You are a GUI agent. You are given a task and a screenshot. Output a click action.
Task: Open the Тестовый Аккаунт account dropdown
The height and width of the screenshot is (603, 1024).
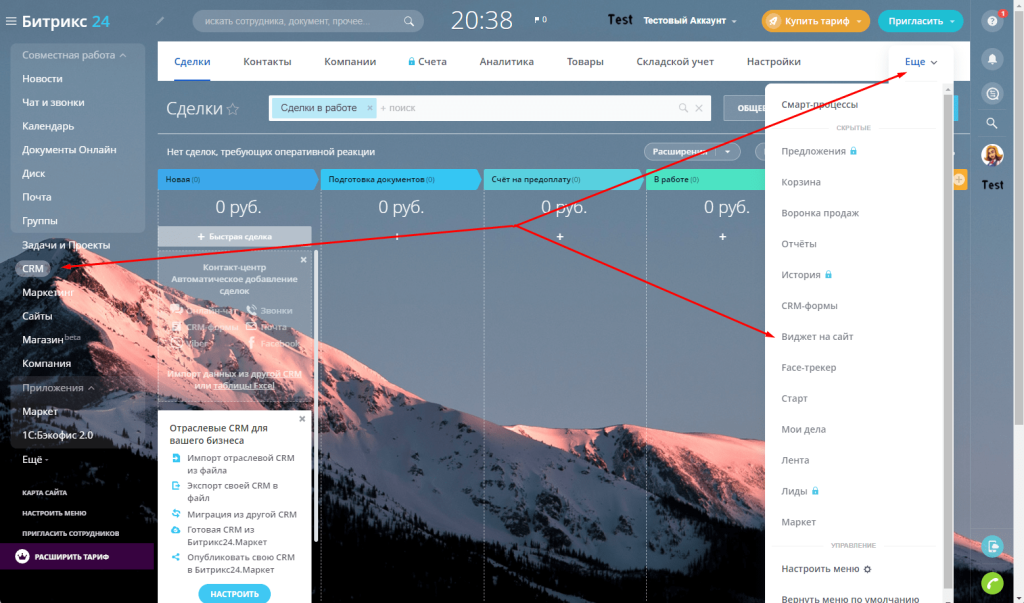click(690, 20)
